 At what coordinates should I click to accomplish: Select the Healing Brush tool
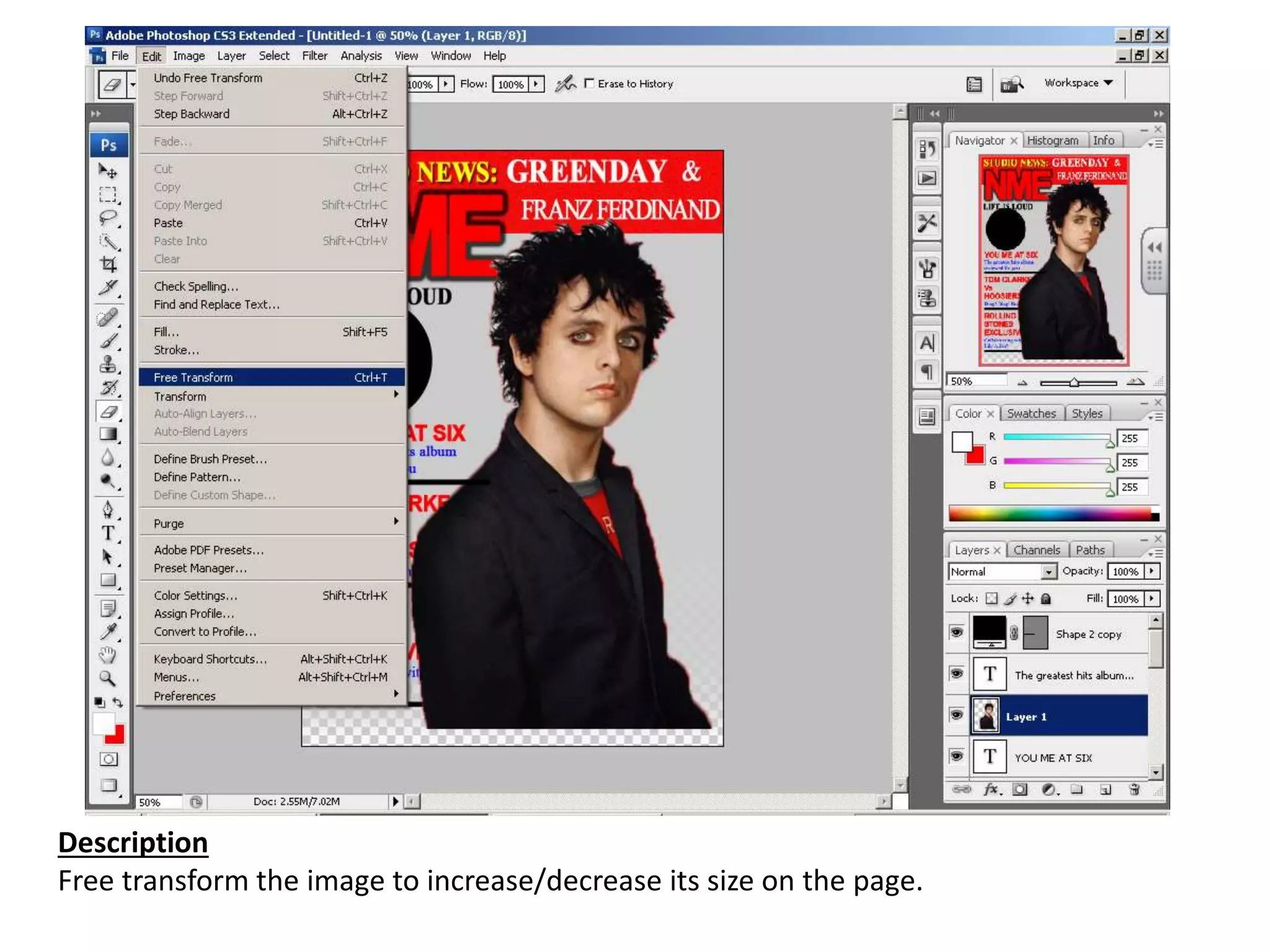[x=108, y=318]
